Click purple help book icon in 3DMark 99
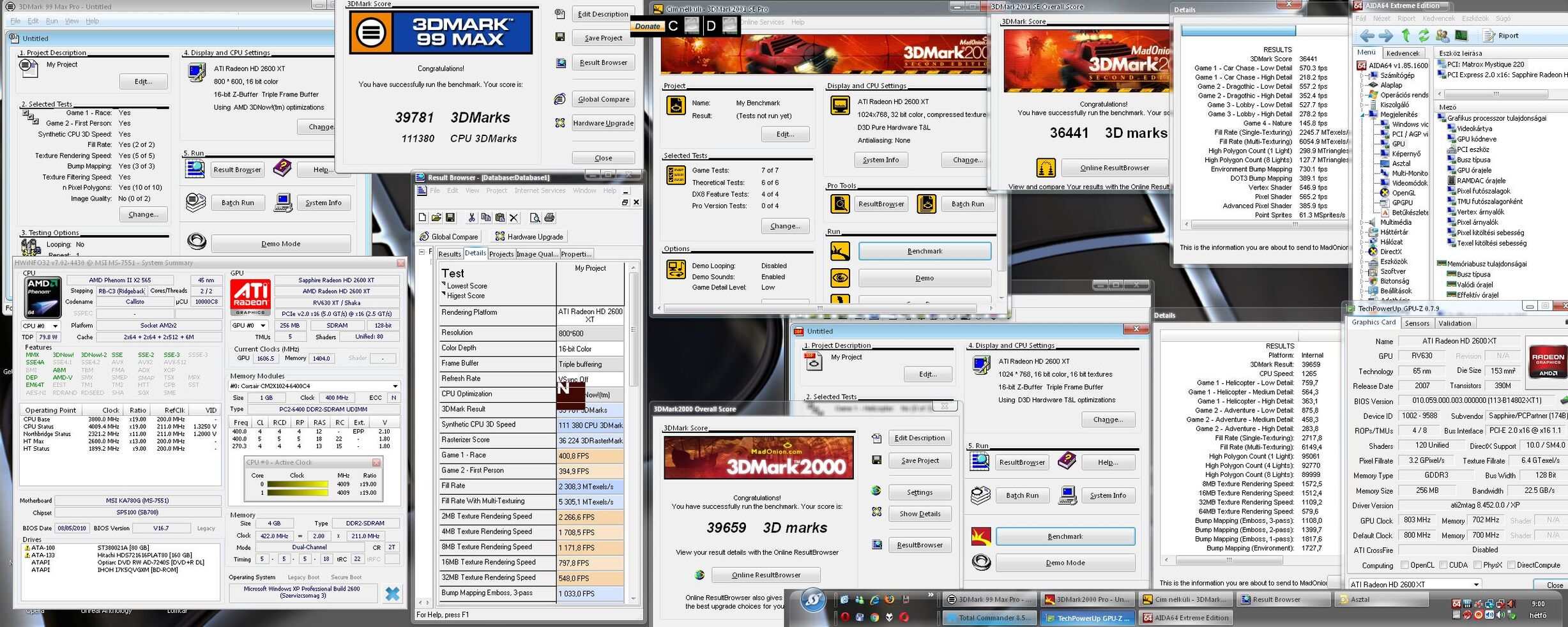The width and height of the screenshot is (1568, 627). click(282, 169)
